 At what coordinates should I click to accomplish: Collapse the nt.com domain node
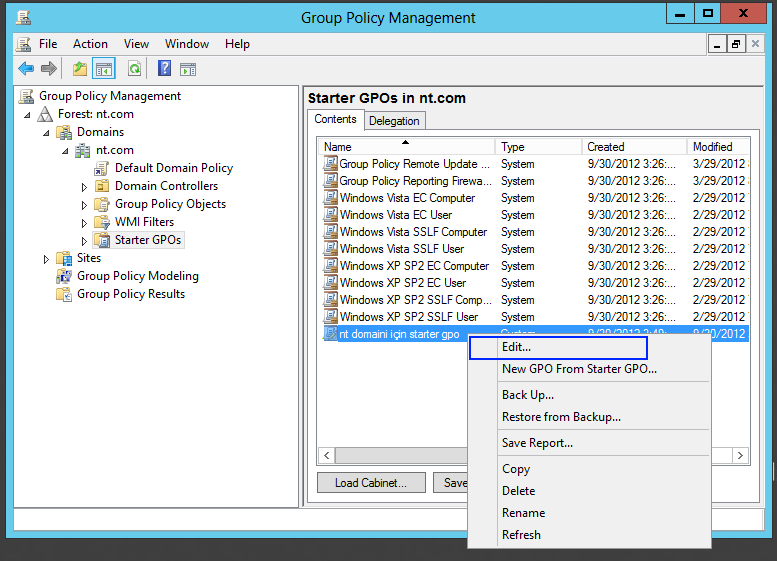(65, 151)
